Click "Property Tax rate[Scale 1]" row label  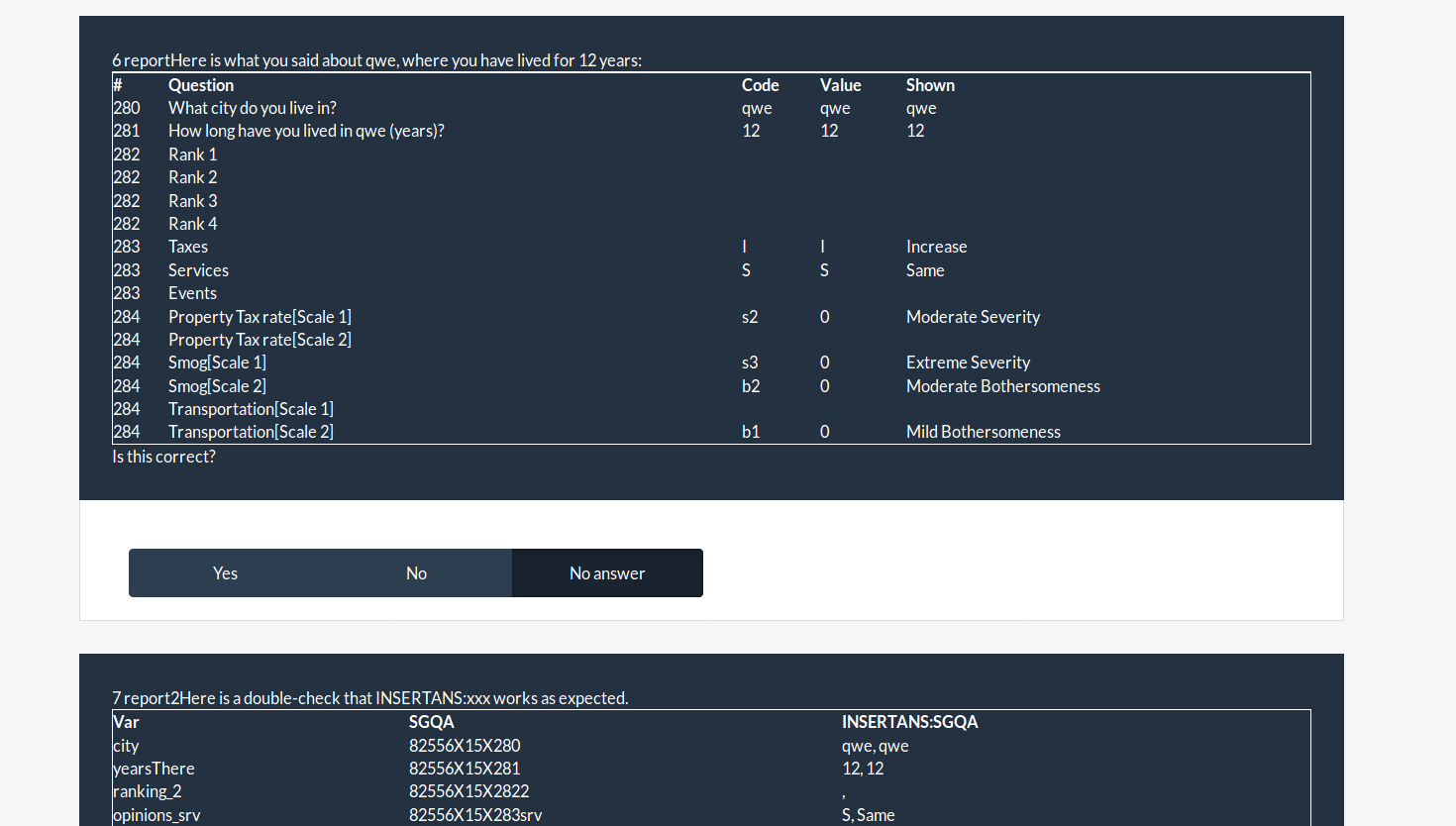point(260,317)
